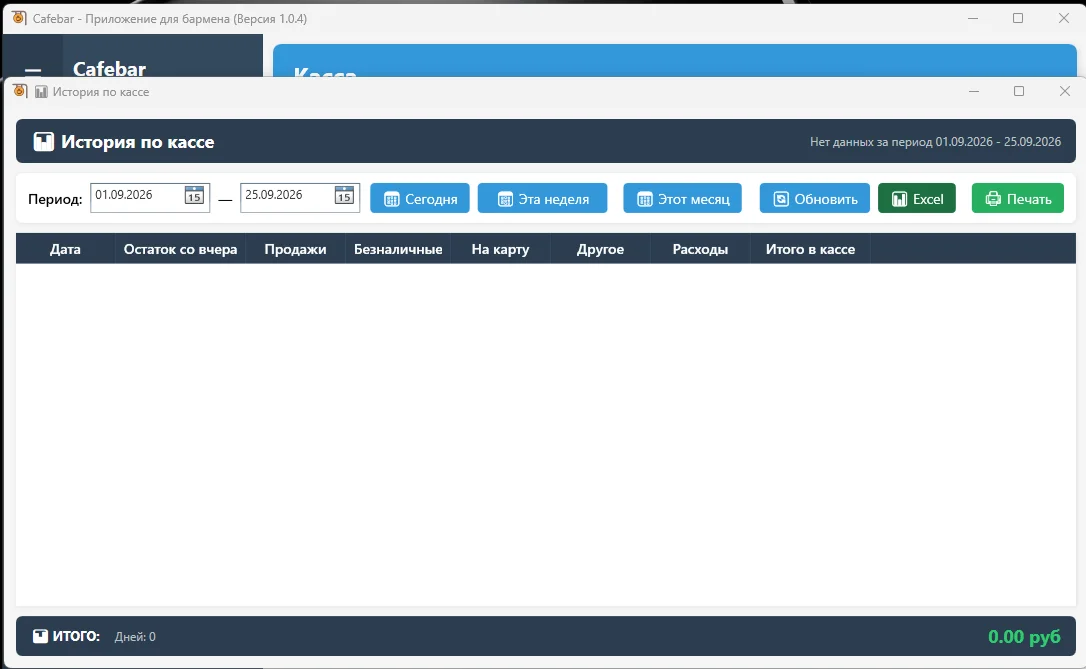Sort by Расходы column header
Screen dimensions: 1086x669
click(700, 249)
